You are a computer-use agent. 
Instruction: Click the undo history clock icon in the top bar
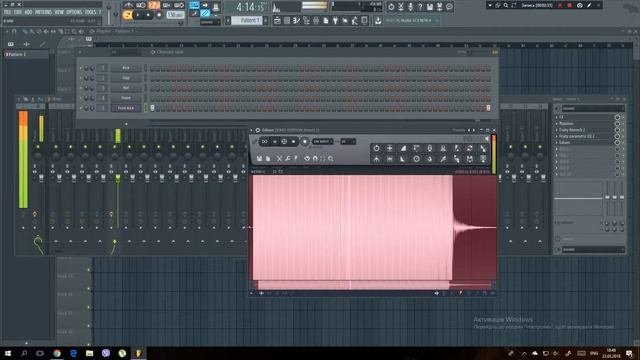click(x=391, y=7)
